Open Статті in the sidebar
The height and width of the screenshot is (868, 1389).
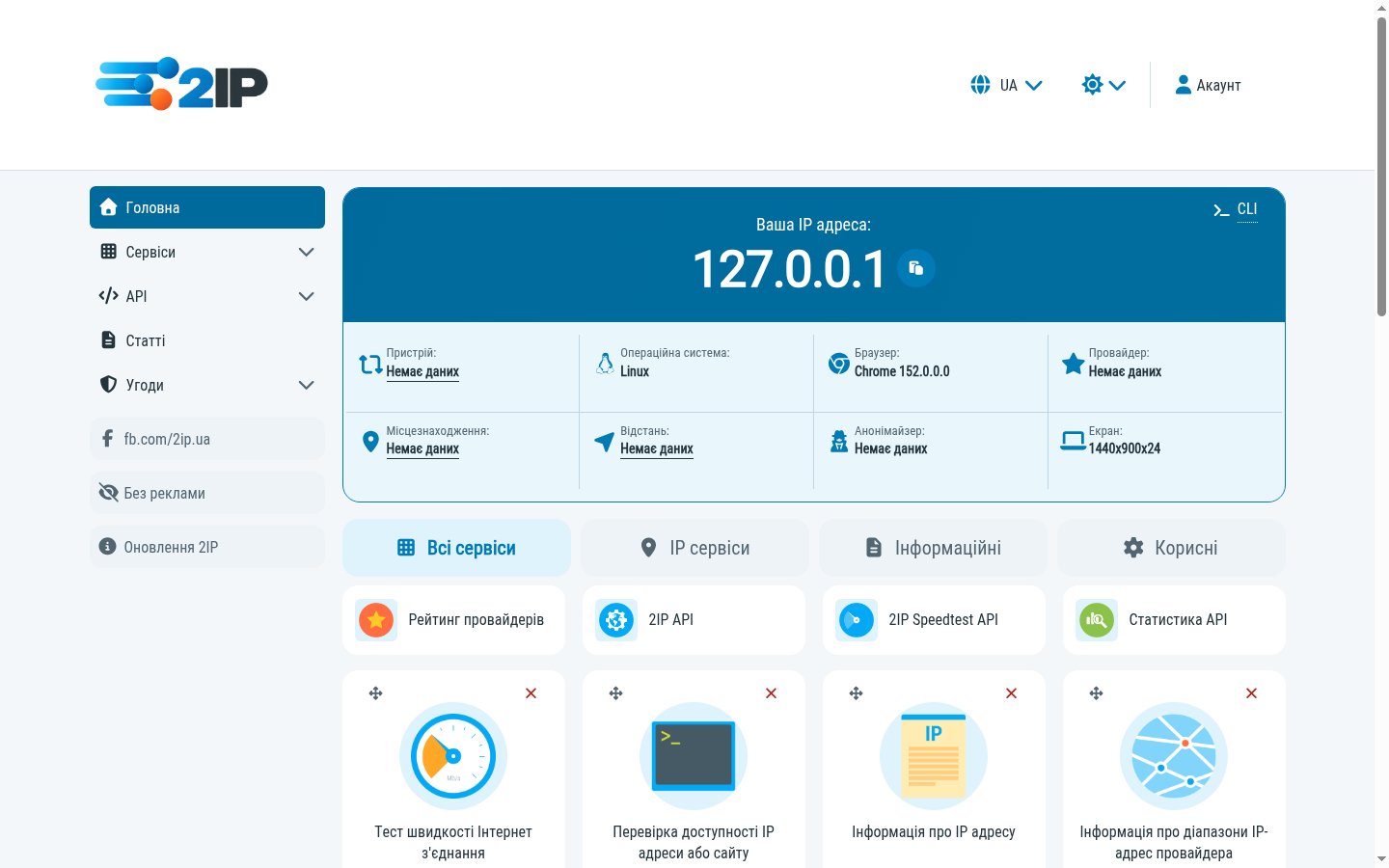tap(207, 340)
